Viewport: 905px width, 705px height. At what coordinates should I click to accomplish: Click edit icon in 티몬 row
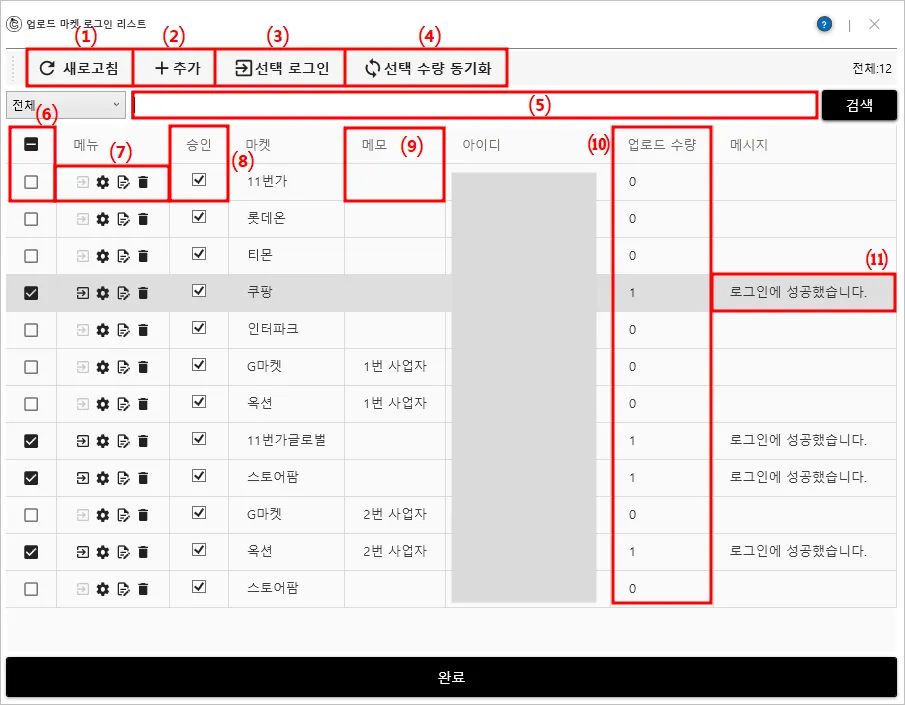(x=123, y=256)
